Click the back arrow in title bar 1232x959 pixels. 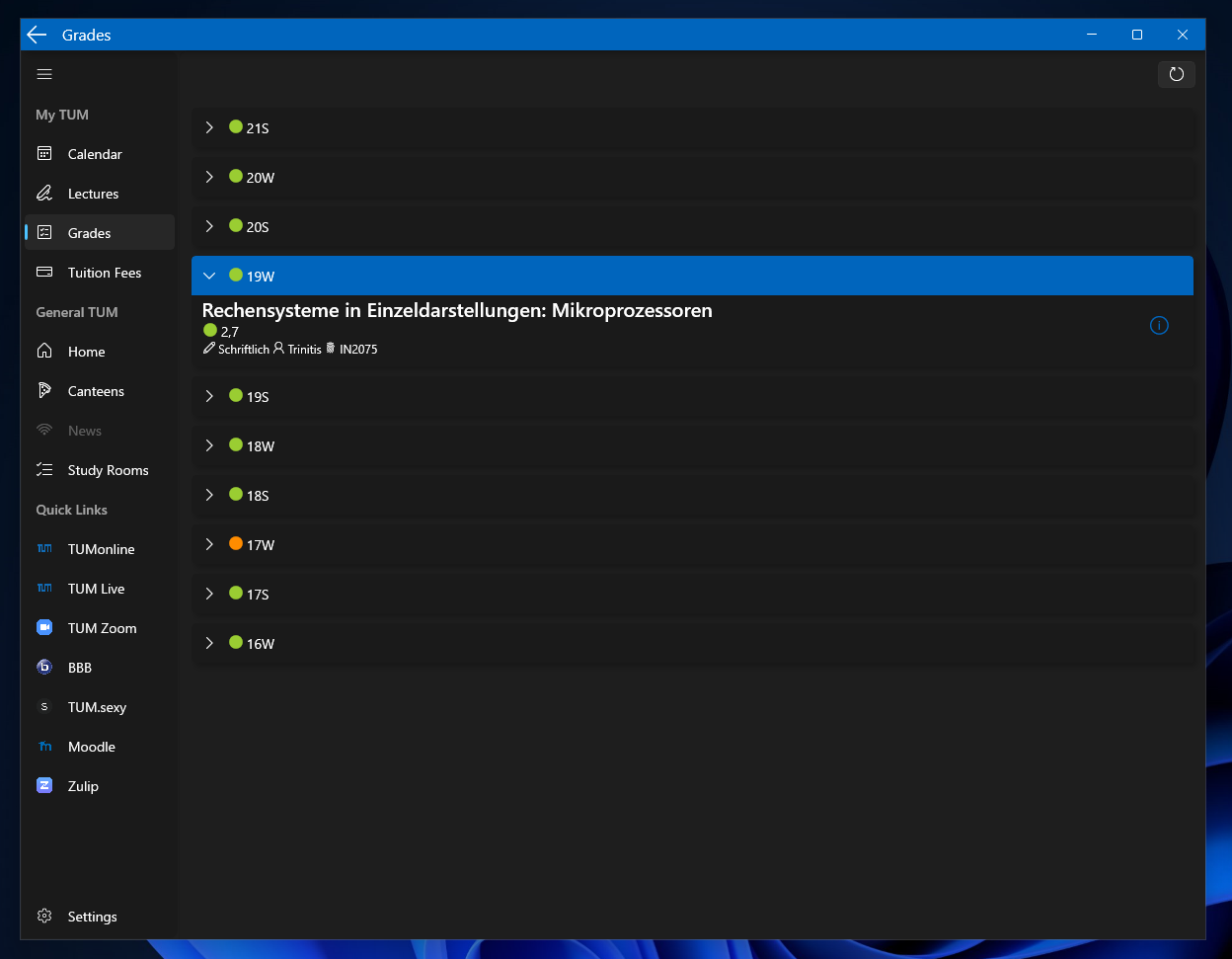coord(37,35)
